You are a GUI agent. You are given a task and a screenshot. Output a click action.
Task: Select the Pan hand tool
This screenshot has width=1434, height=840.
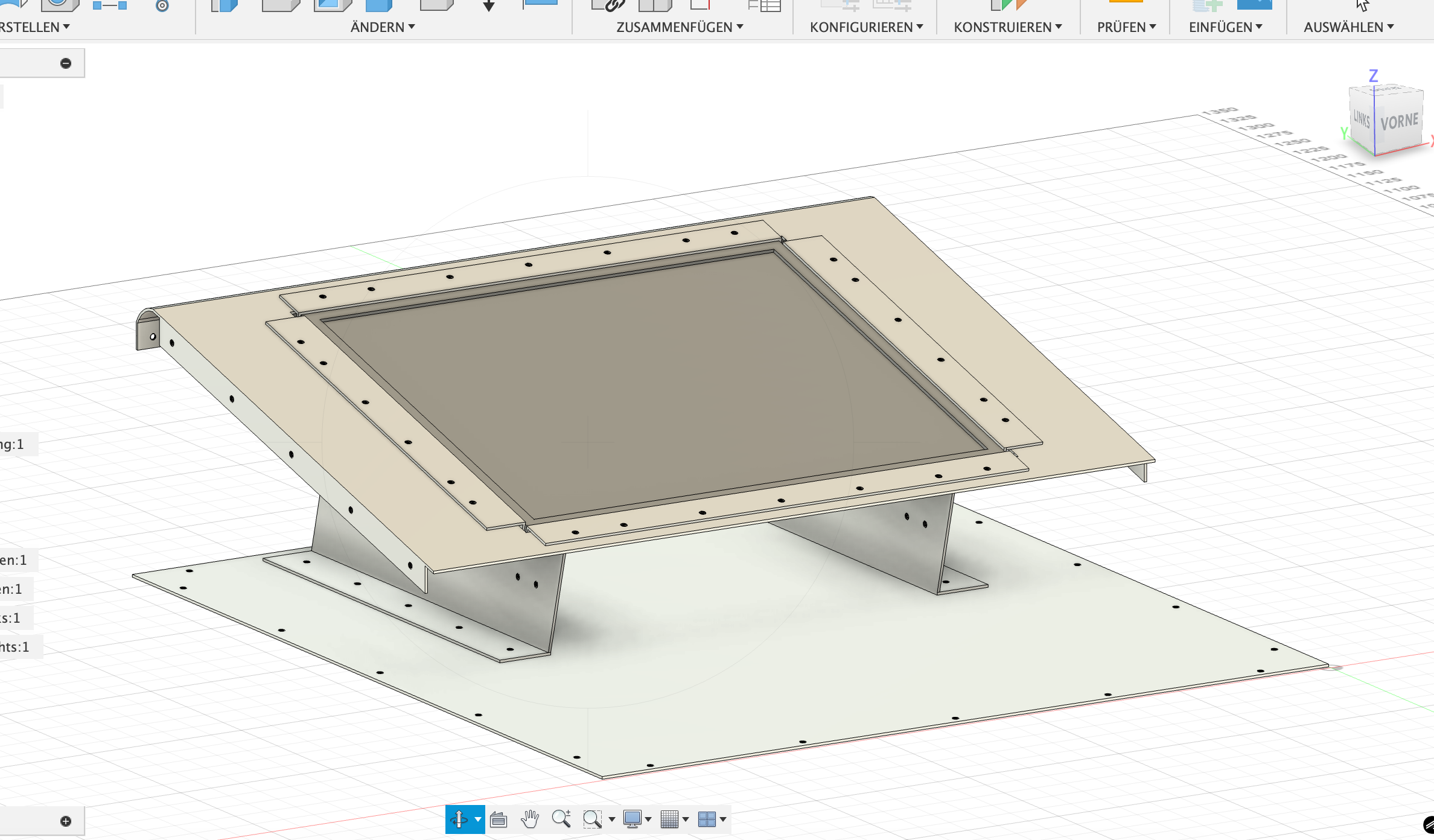click(530, 819)
